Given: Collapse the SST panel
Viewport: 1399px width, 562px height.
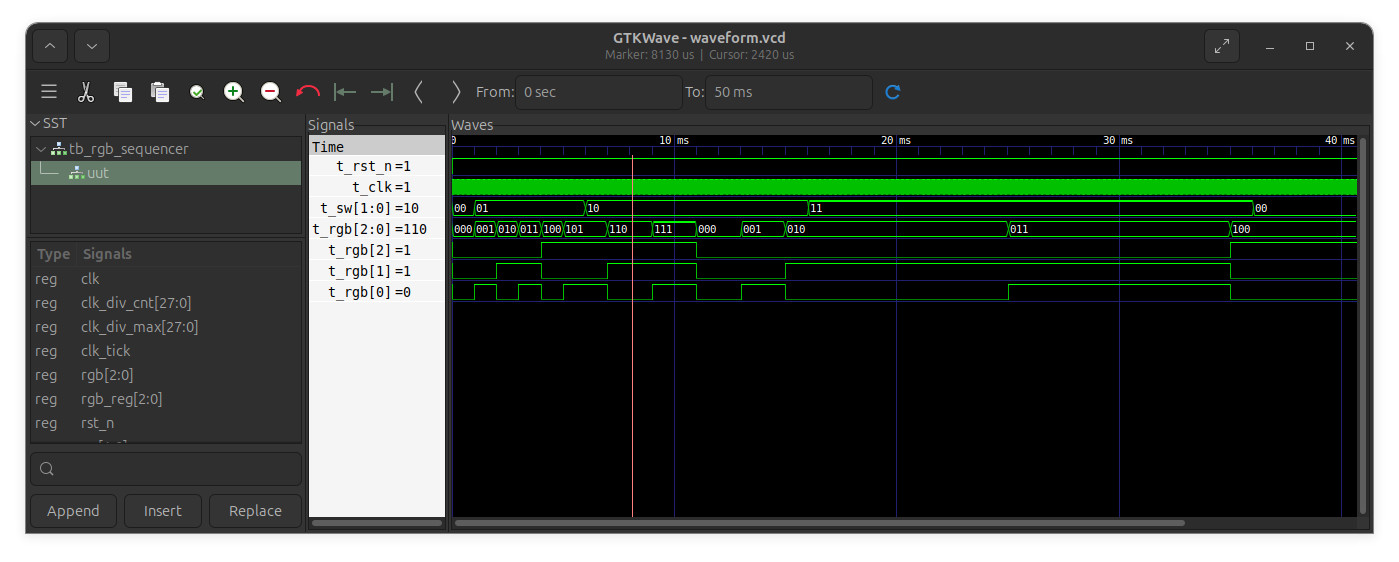Looking at the screenshot, I should point(36,124).
